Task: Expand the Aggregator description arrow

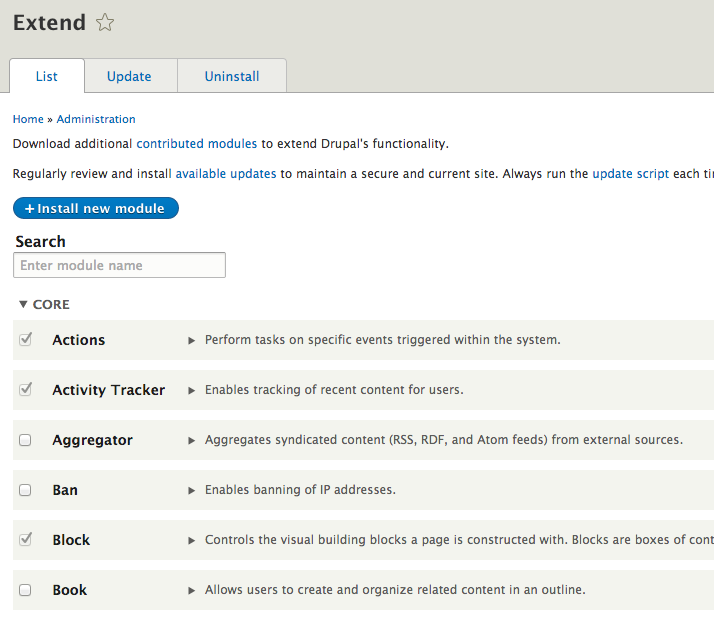Action: click(x=192, y=441)
